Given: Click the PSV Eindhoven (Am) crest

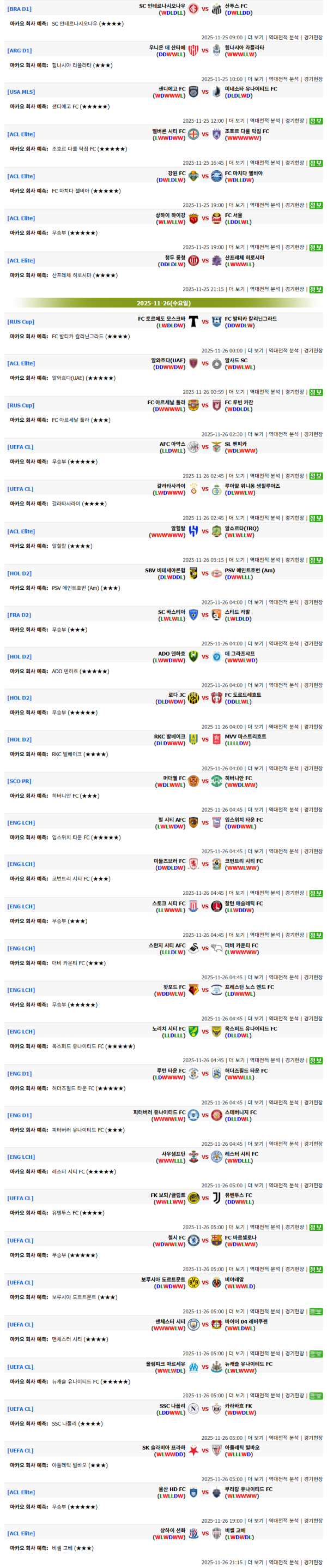Looking at the screenshot, I should [x=216, y=573].
